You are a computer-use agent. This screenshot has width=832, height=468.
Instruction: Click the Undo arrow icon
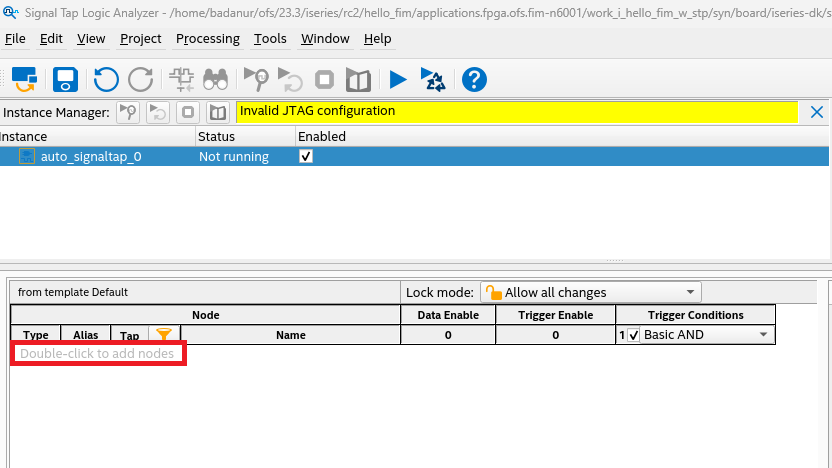(x=106, y=79)
